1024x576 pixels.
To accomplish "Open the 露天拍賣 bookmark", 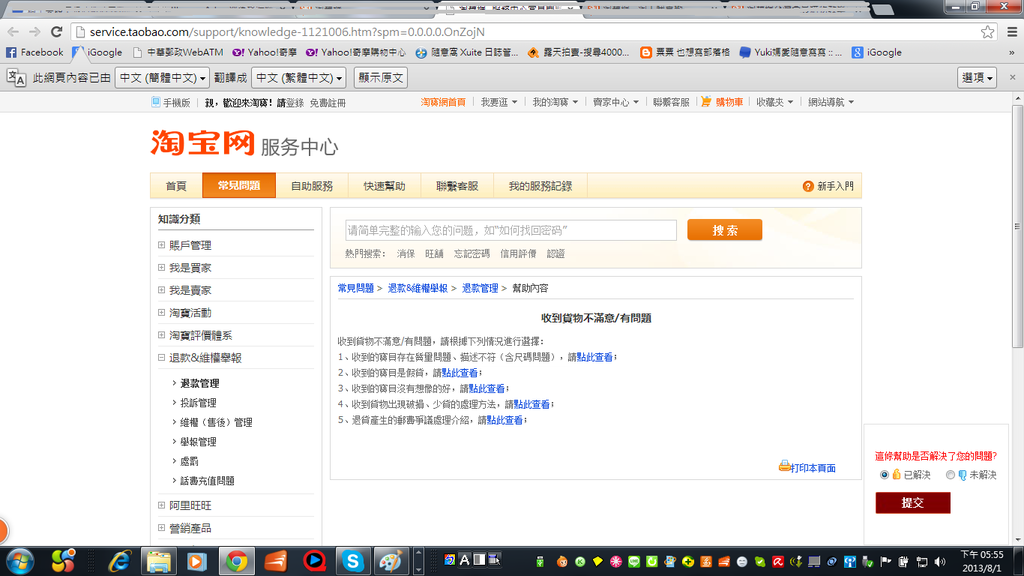I will (x=579, y=52).
